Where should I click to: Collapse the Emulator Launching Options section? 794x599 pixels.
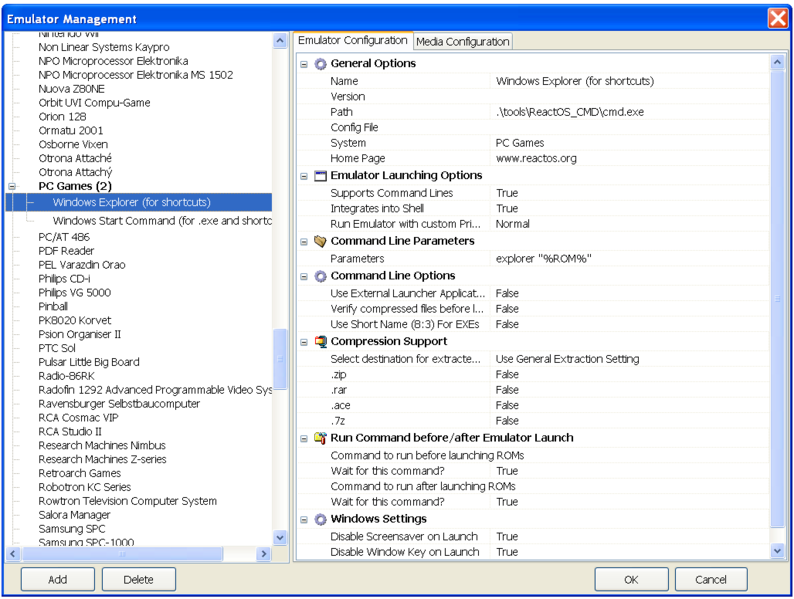tap(304, 176)
